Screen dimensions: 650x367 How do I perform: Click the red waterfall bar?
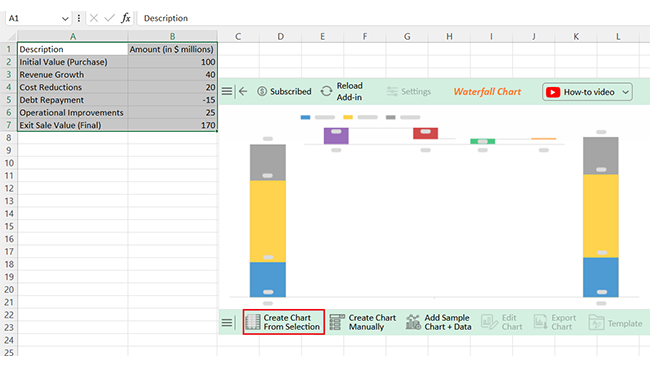tap(425, 133)
